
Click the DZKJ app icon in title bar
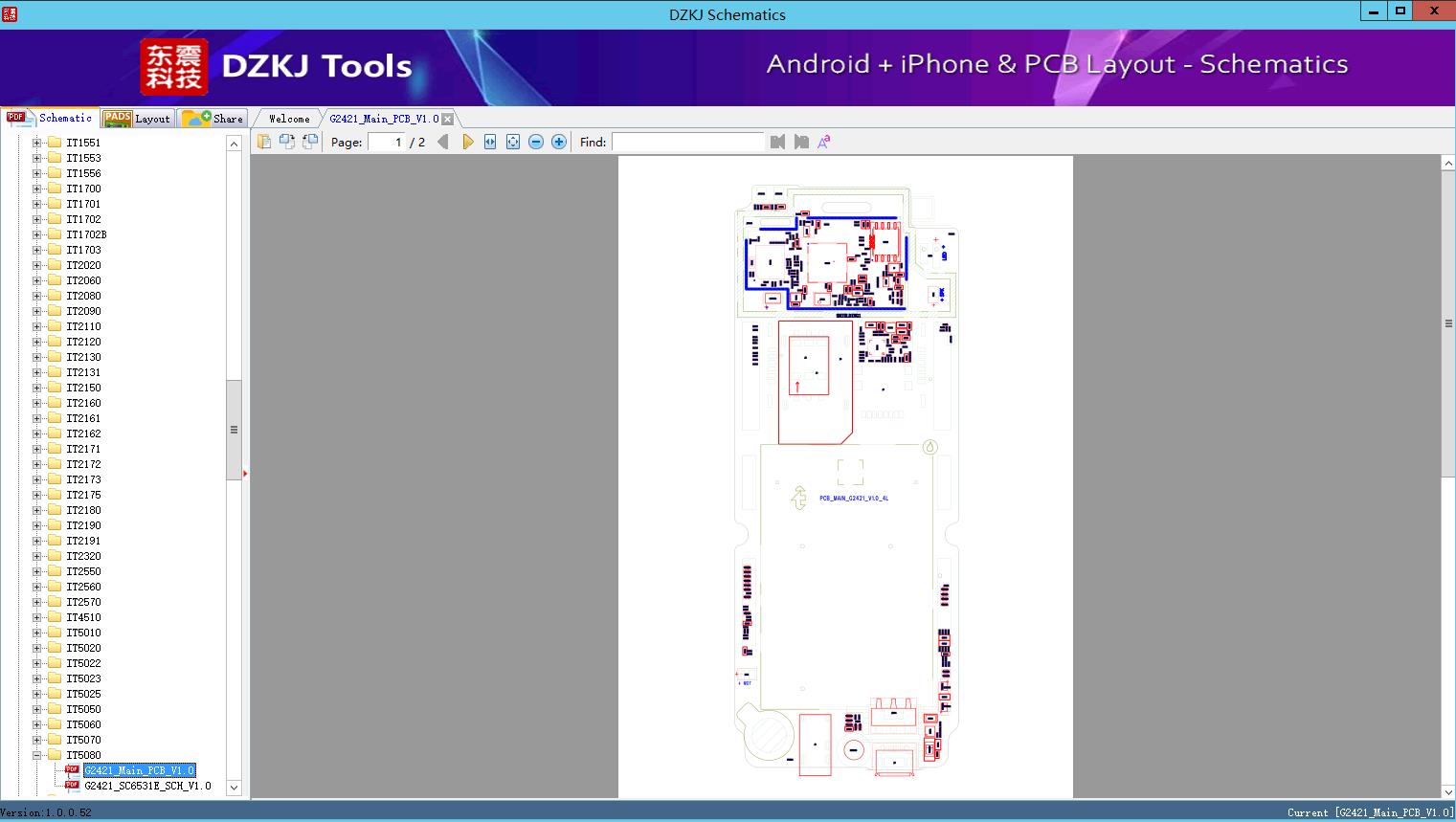coord(10,13)
